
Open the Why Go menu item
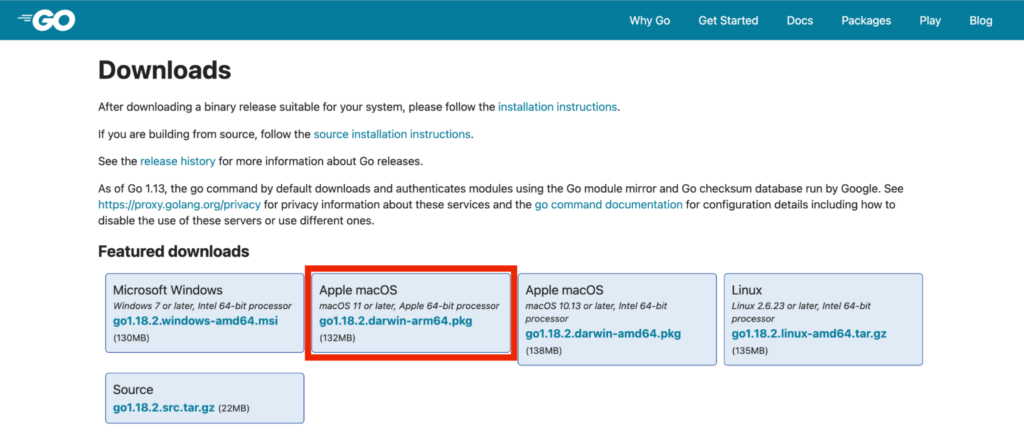click(x=649, y=20)
